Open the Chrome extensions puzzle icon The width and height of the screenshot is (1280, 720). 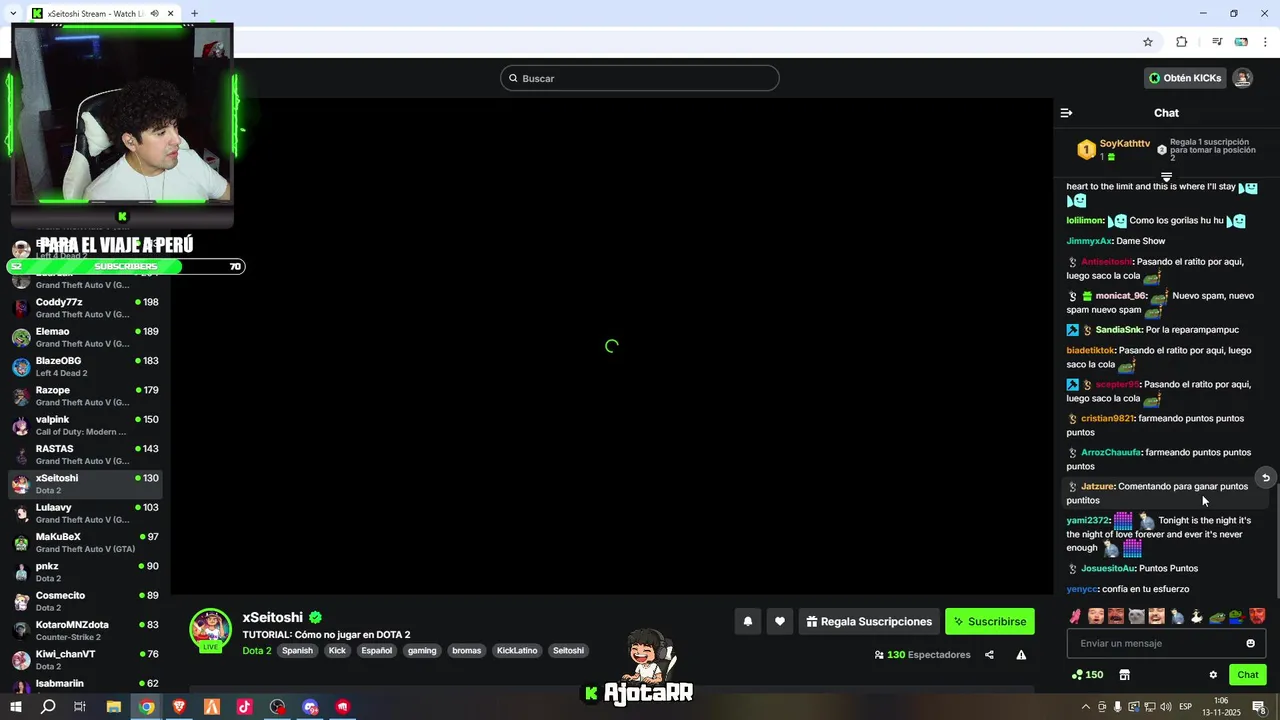click(x=1181, y=42)
